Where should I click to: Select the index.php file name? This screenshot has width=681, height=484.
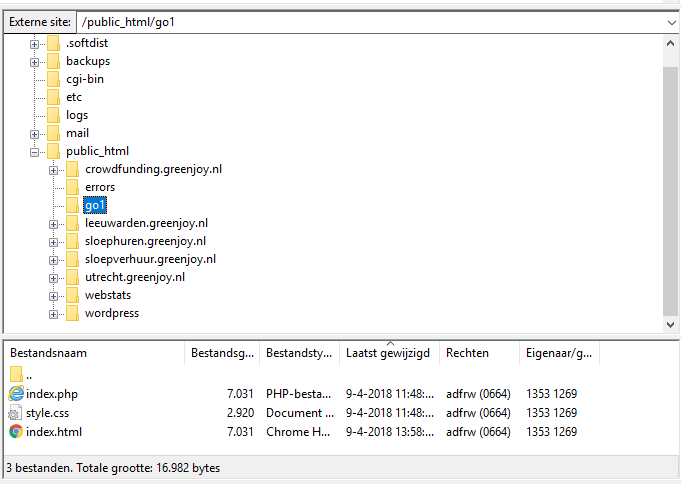point(52,394)
